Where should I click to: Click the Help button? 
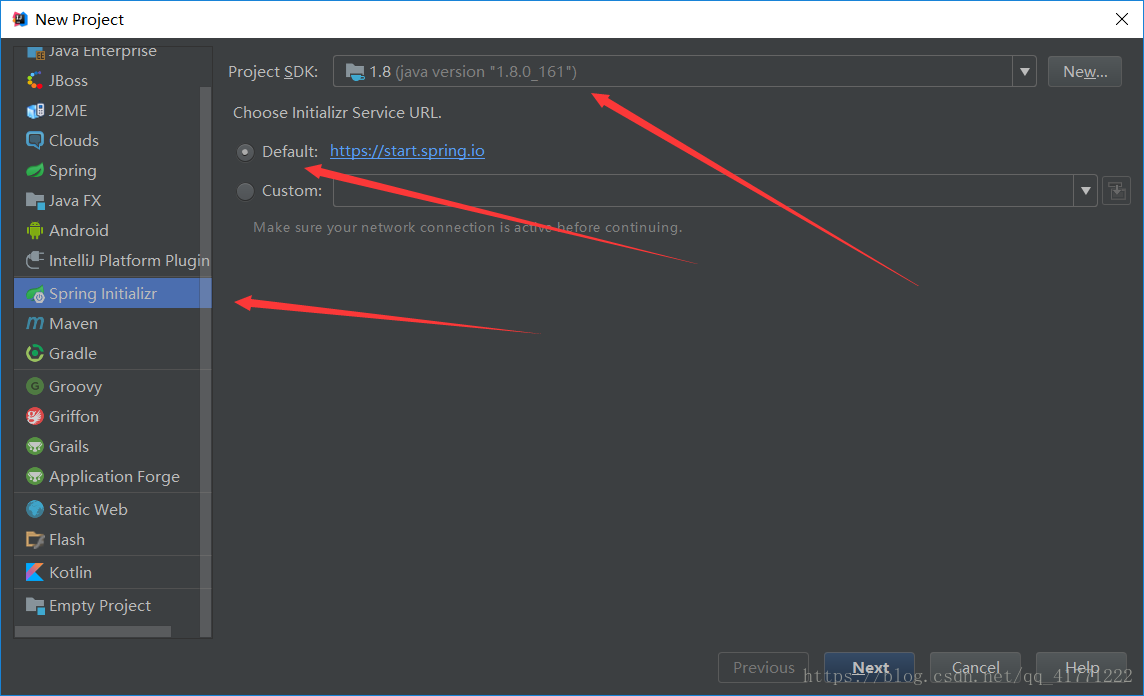pyautogui.click(x=1081, y=668)
